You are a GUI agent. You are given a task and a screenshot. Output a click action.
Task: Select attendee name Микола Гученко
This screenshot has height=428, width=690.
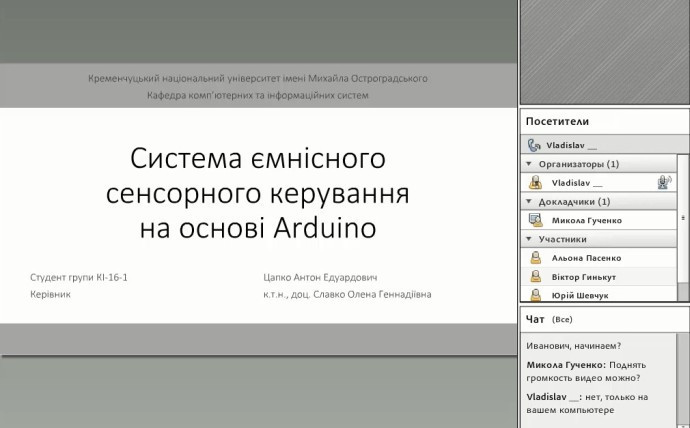coord(586,220)
